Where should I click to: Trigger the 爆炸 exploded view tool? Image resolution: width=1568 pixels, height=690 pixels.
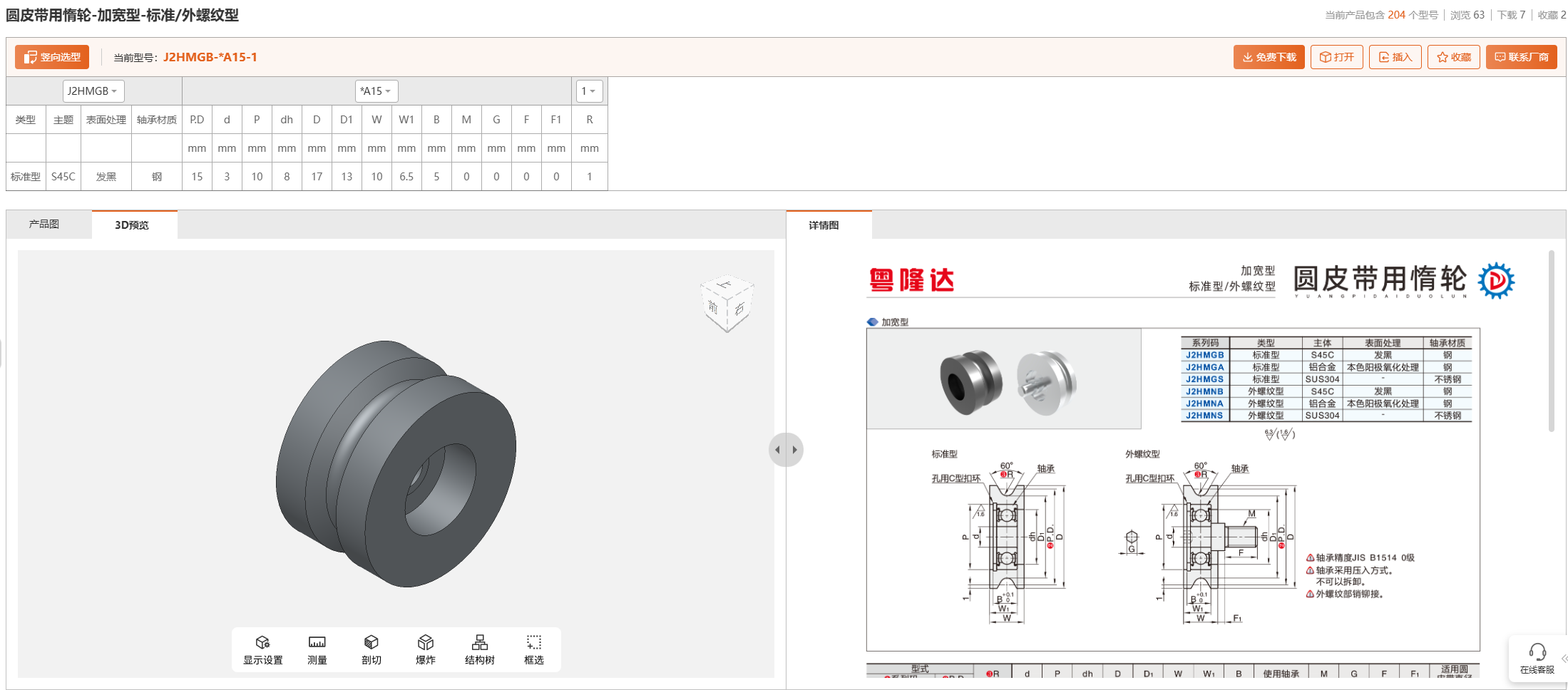425,649
